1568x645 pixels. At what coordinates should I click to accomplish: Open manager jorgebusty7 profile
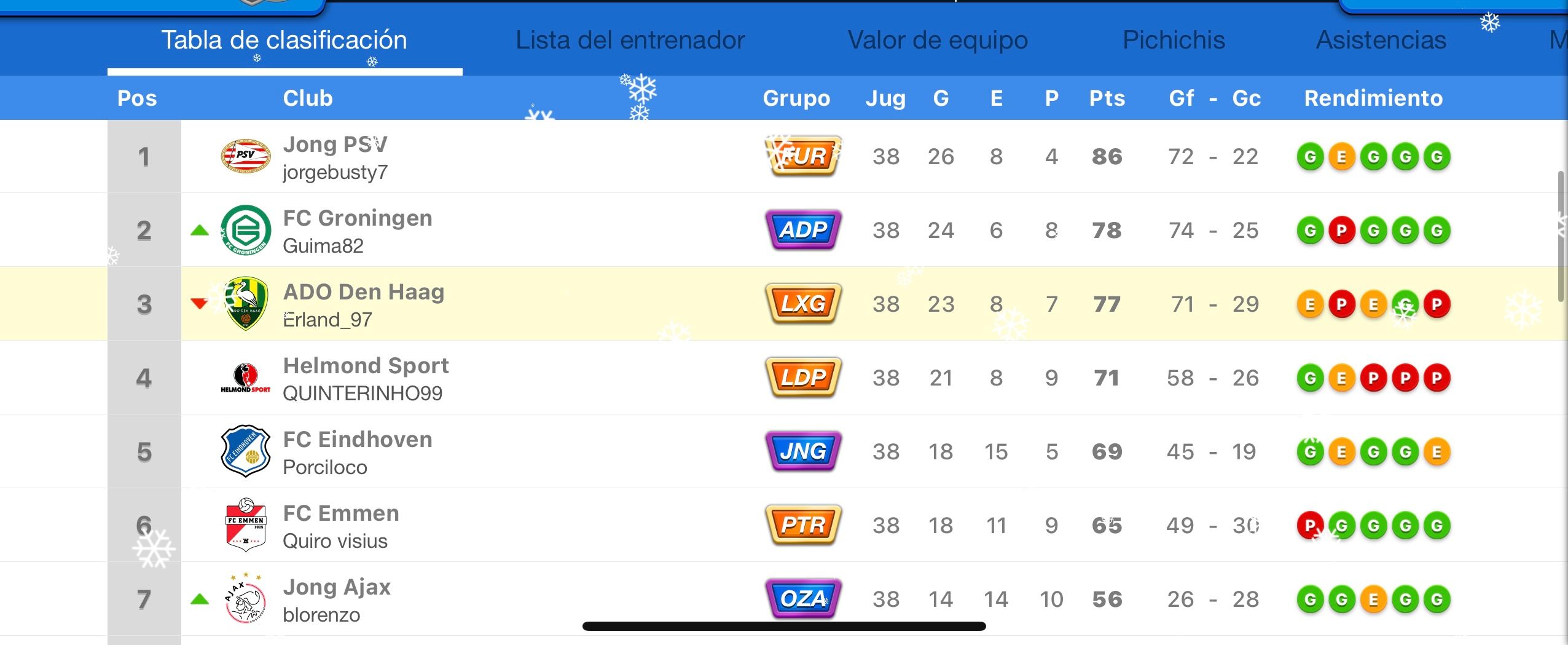(x=335, y=172)
